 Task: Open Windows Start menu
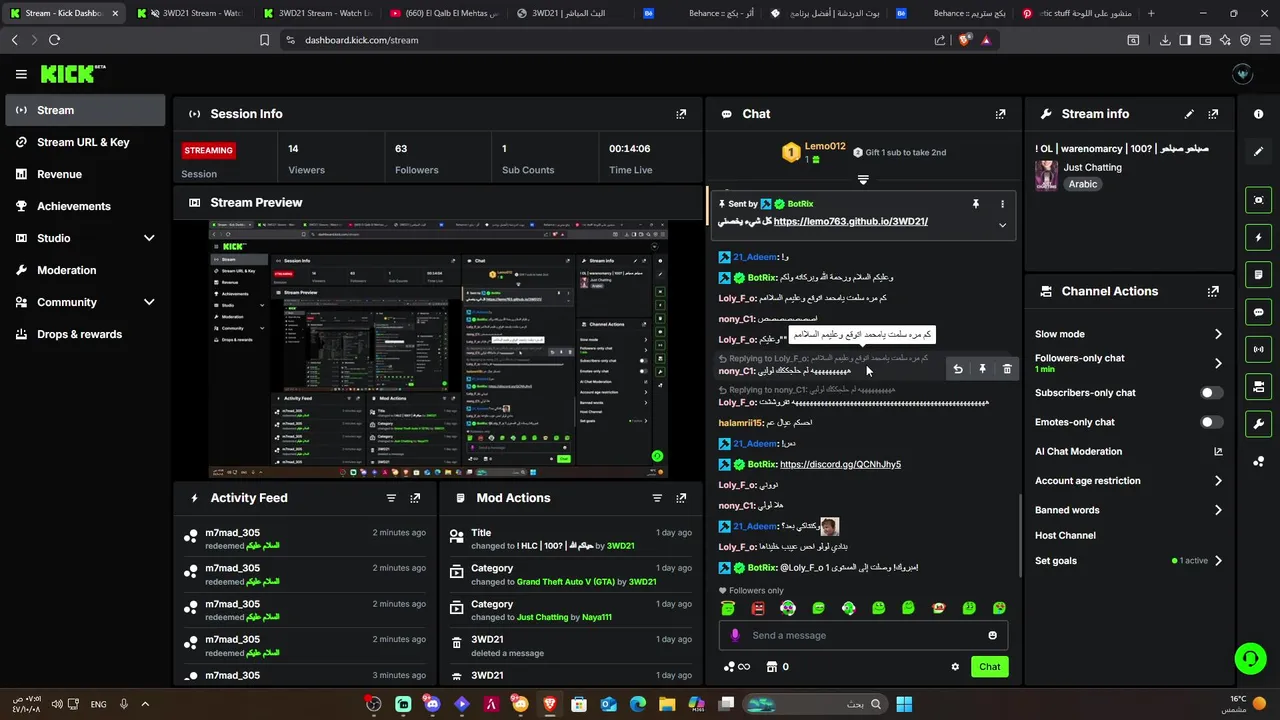pos(904,704)
